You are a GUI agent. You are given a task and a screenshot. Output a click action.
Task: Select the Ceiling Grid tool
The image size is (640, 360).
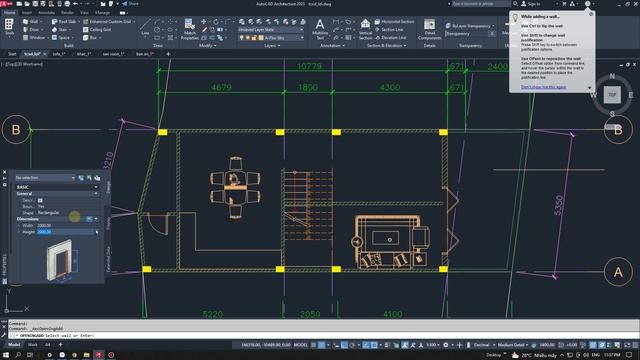[x=97, y=29]
